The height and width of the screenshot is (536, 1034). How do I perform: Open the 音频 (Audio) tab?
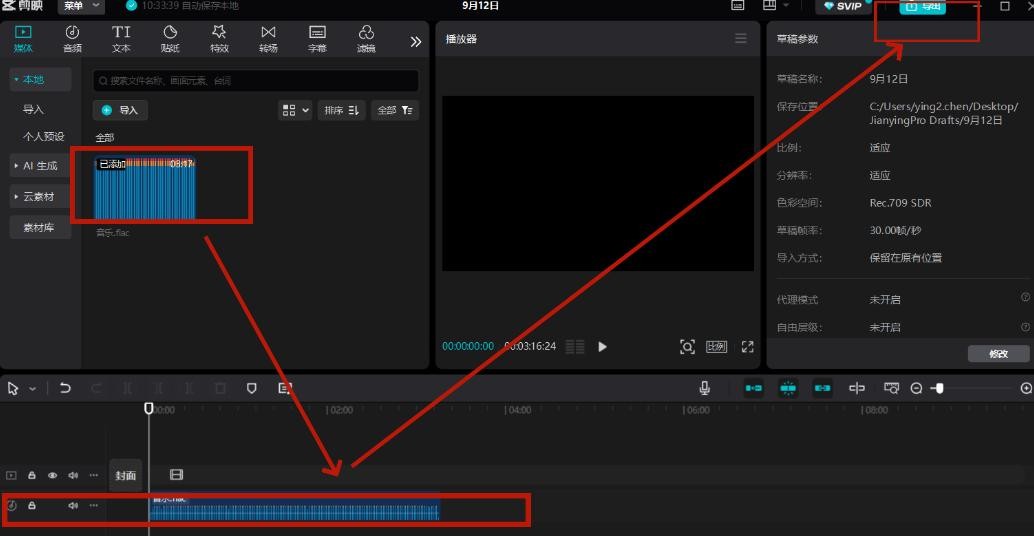click(x=72, y=38)
